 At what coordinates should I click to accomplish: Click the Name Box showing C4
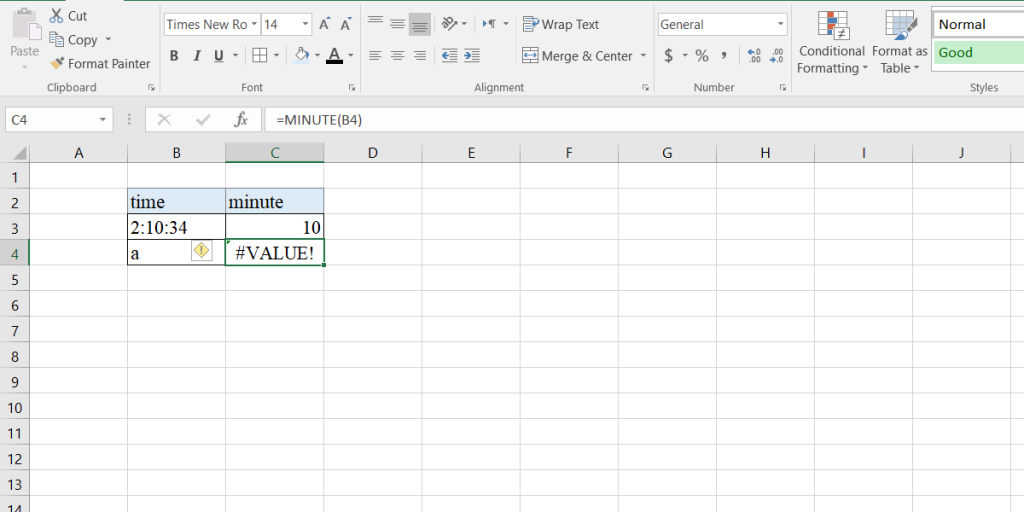pos(59,120)
